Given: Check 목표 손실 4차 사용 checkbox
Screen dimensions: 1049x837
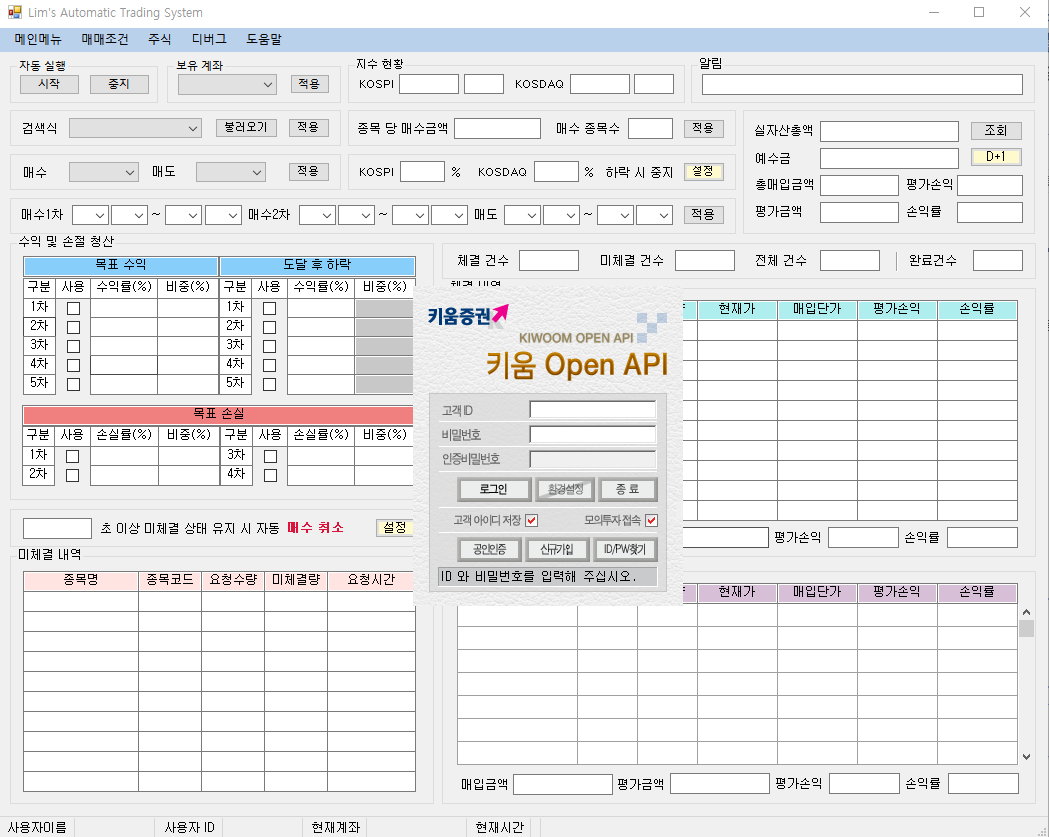Looking at the screenshot, I should coord(270,476).
